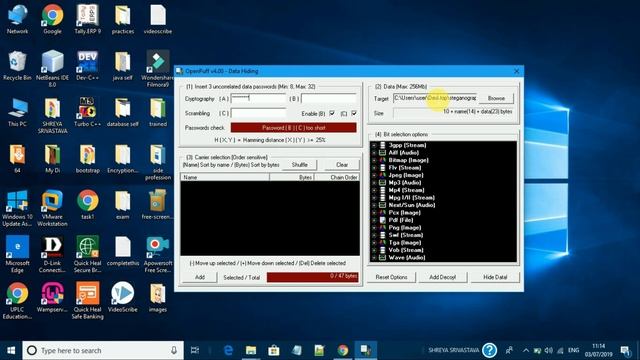The image size is (640, 360).
Task: Expand the Wave (Audio) node
Action: click(x=374, y=258)
